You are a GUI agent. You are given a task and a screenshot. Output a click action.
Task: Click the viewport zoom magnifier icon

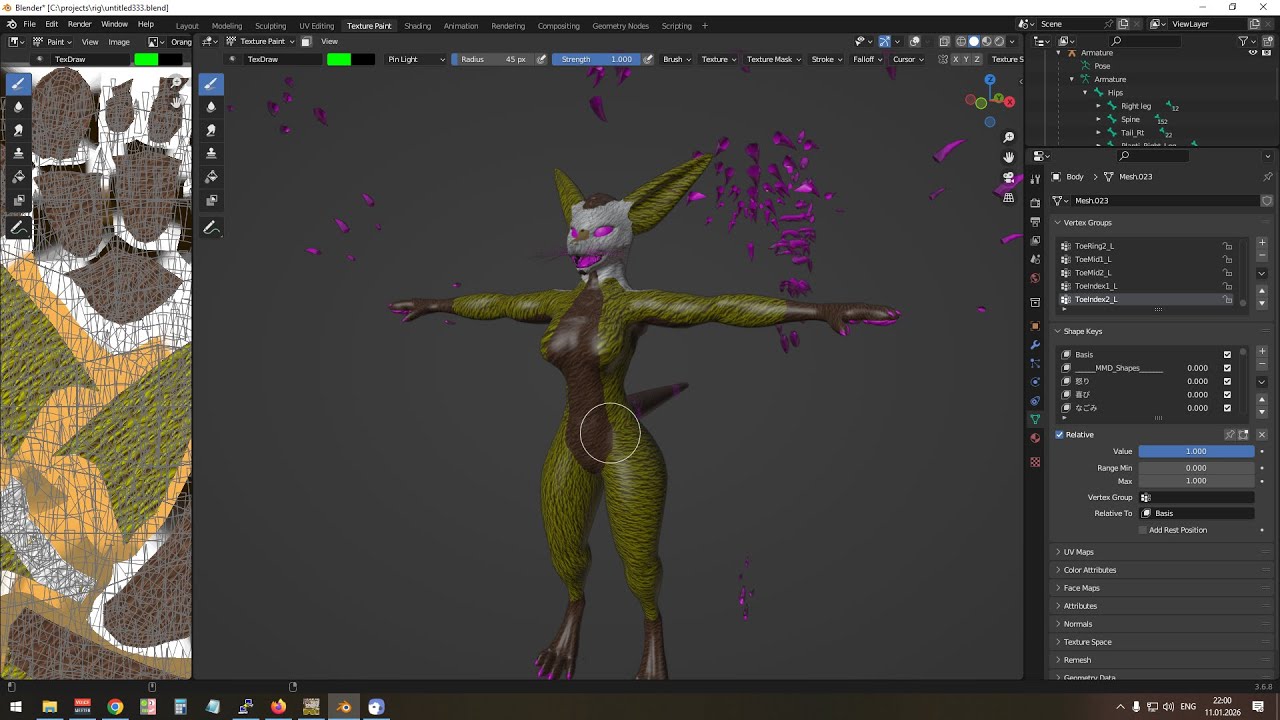pos(1009,137)
